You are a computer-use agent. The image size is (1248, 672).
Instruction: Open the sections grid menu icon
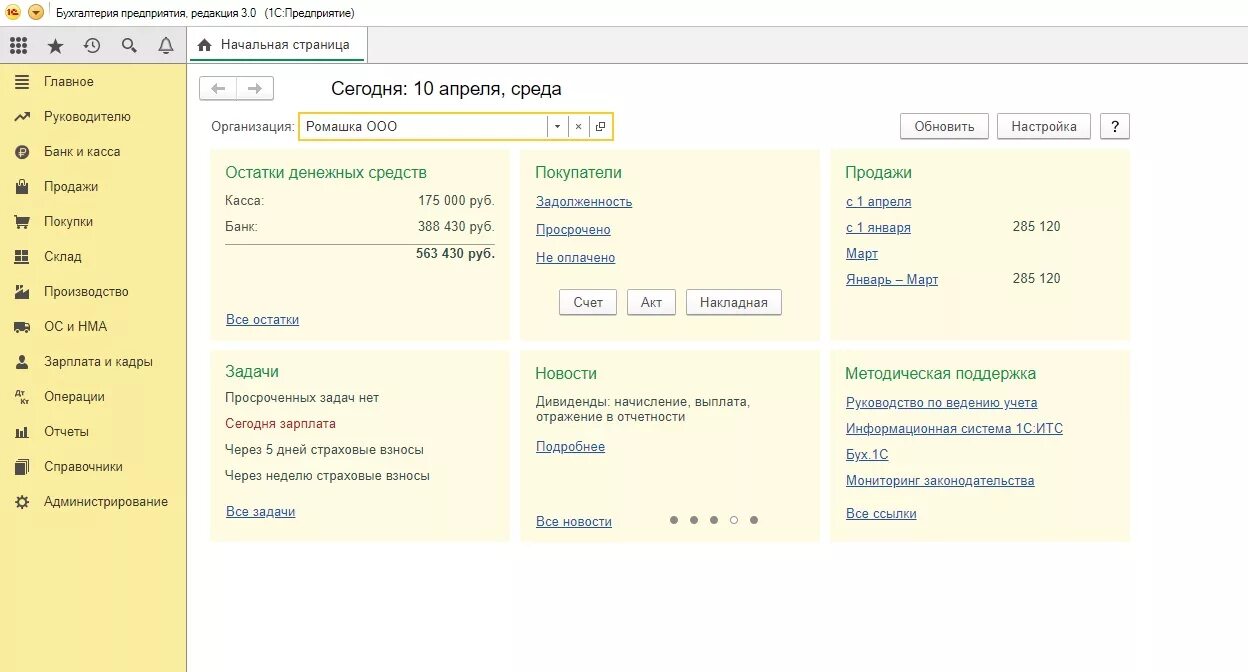click(18, 45)
